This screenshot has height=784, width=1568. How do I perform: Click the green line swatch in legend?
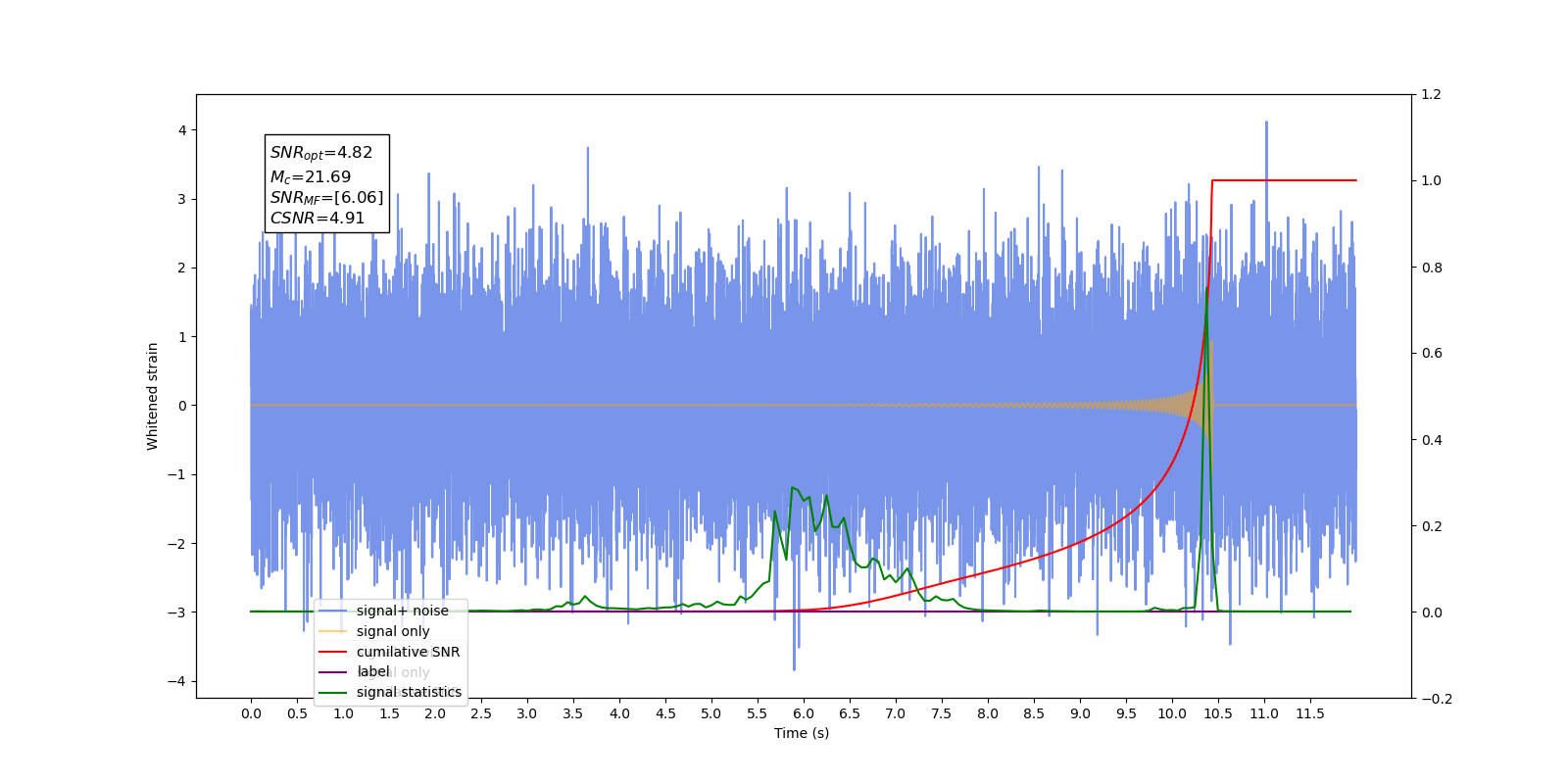tap(333, 692)
